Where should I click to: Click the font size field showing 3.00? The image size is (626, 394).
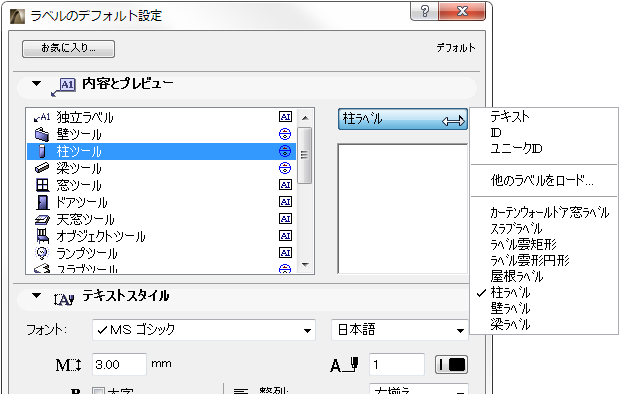[x=119, y=364]
